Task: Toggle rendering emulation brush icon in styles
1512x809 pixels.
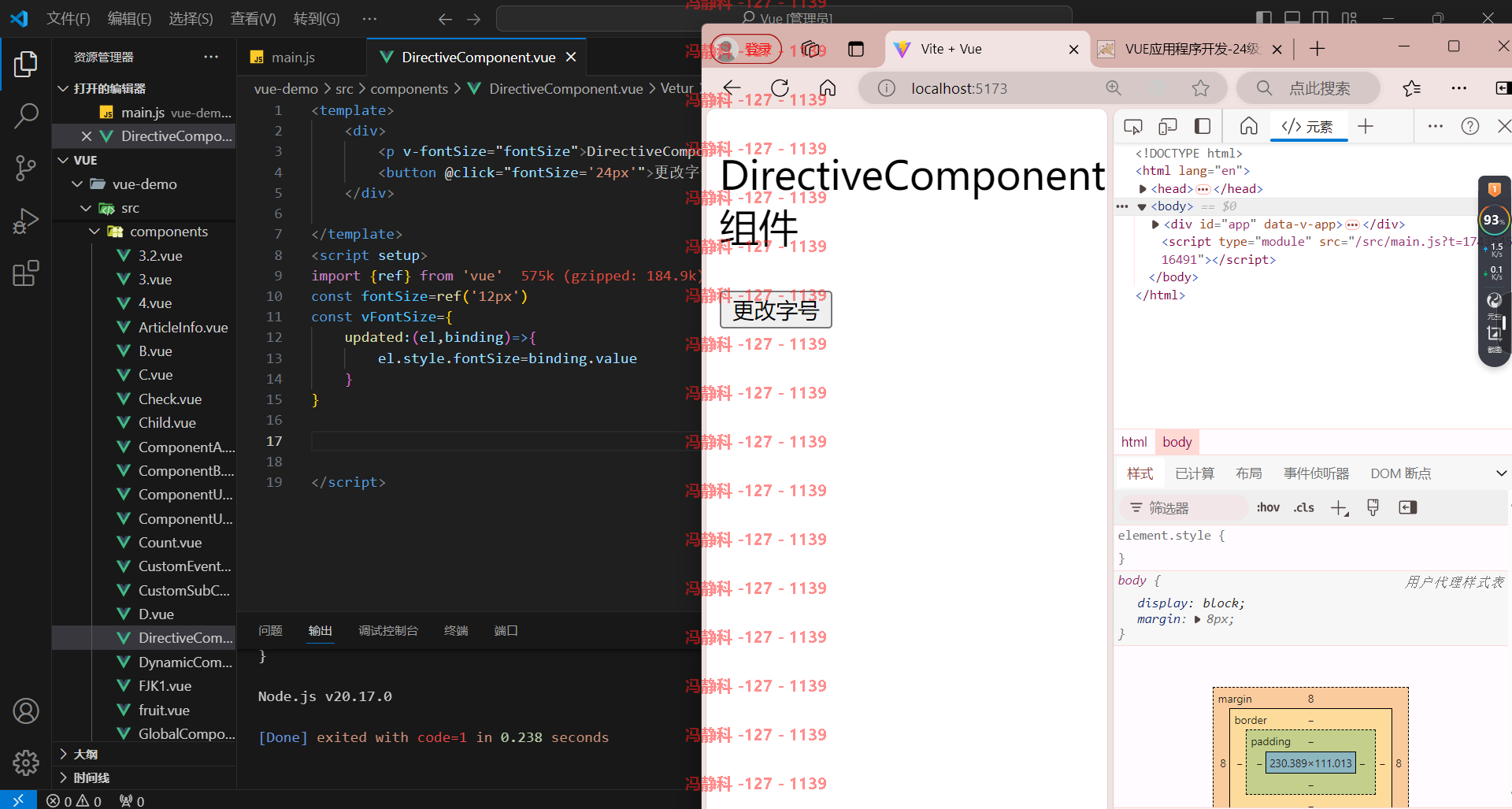Action: point(1373,508)
